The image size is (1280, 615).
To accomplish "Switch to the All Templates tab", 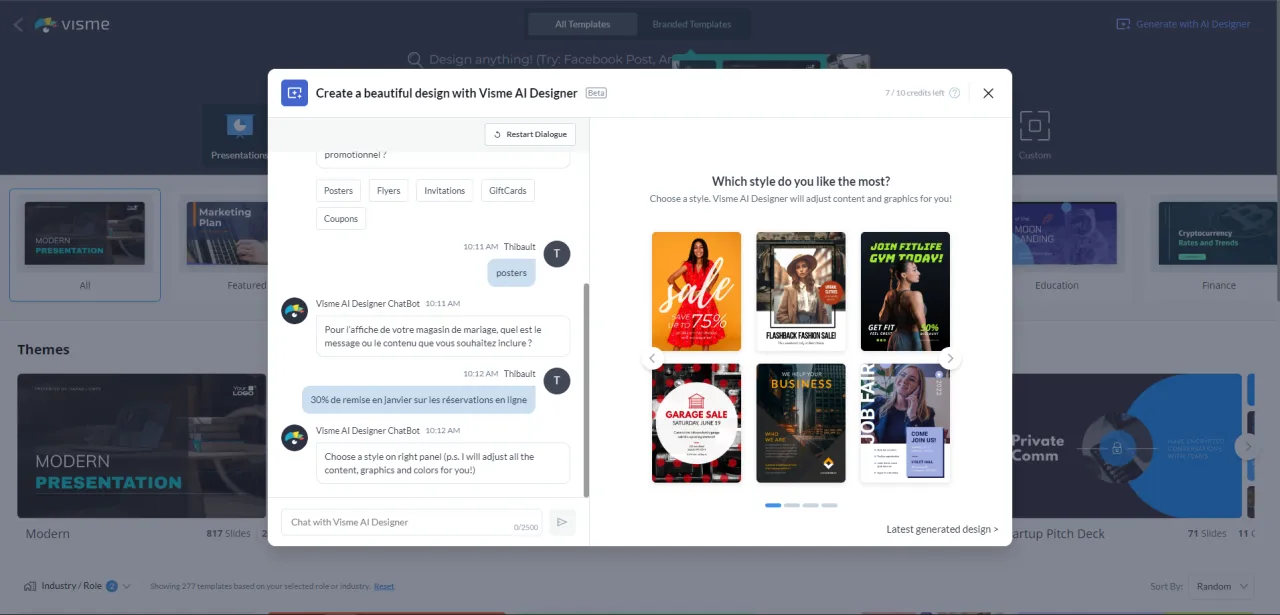I will tap(583, 24).
